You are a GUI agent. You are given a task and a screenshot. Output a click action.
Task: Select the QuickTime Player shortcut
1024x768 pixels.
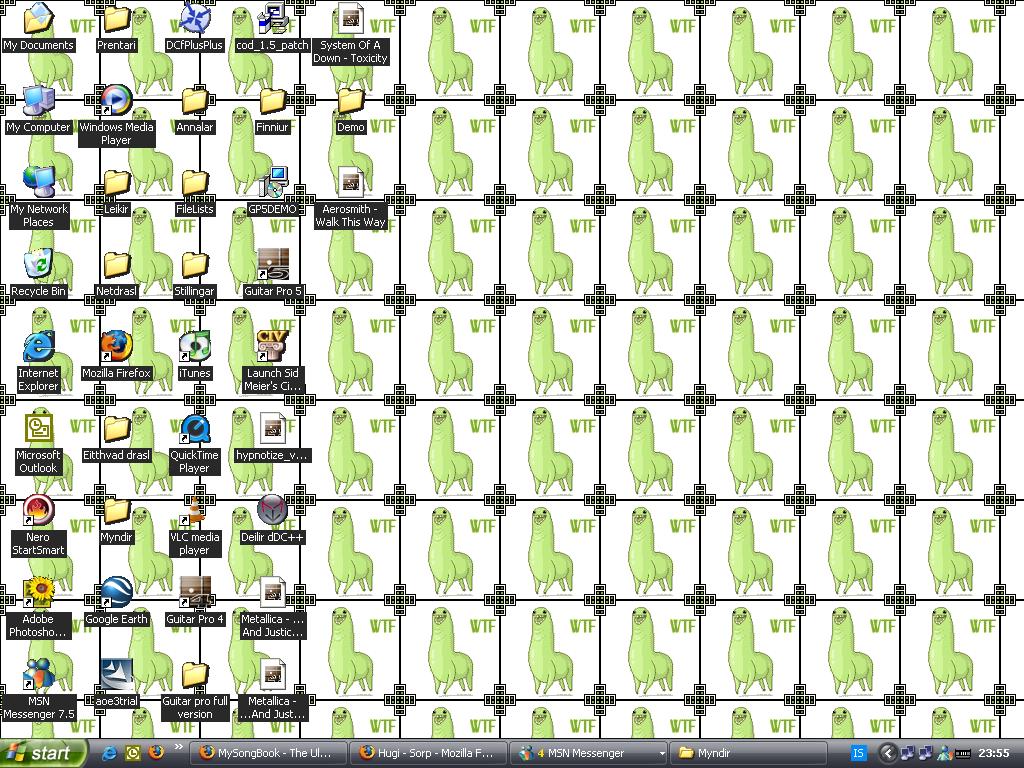pyautogui.click(x=194, y=443)
